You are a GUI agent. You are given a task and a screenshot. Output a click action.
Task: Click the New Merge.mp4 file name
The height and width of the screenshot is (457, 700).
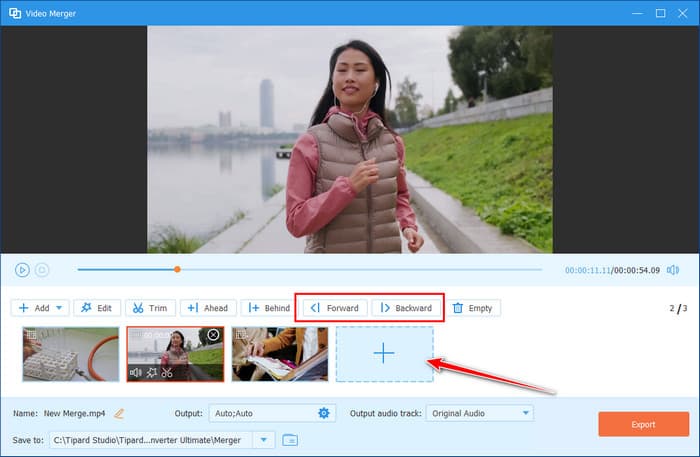pyautogui.click(x=75, y=414)
